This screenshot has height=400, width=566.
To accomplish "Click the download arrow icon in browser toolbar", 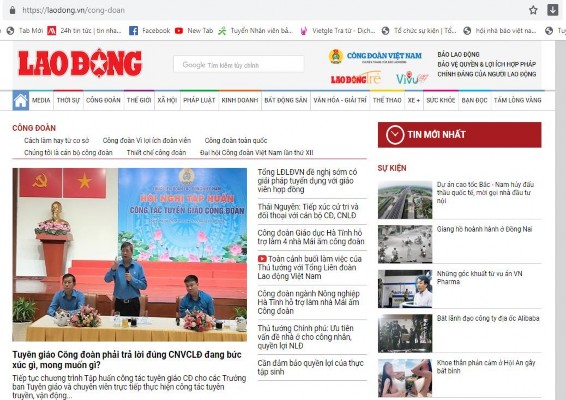I will tap(552, 10).
